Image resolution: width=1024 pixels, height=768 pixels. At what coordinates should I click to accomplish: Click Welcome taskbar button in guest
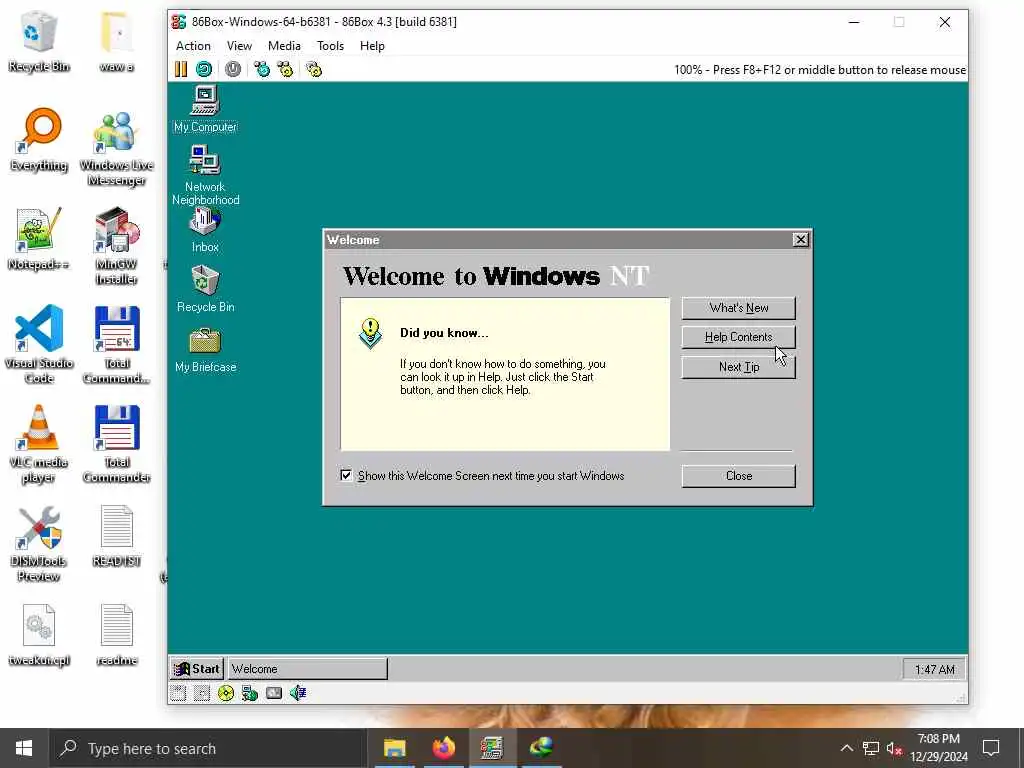[x=308, y=669]
